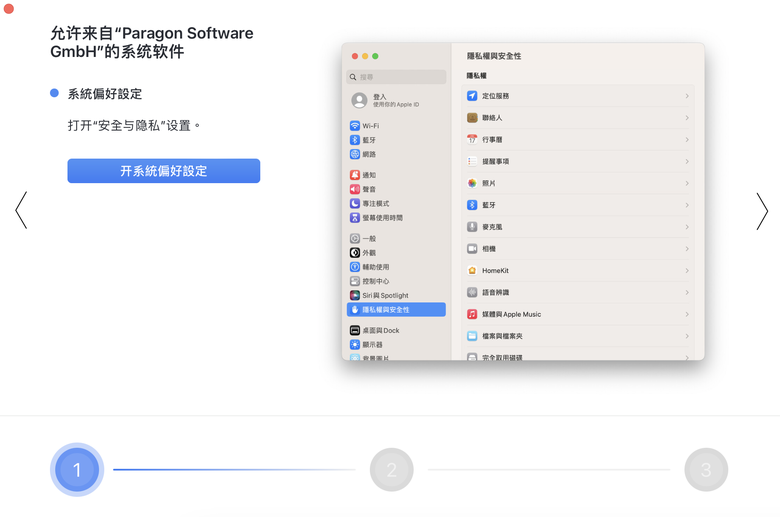
Task: Click 聯絡人 contacts icon in illustration list
Action: click(x=472, y=117)
